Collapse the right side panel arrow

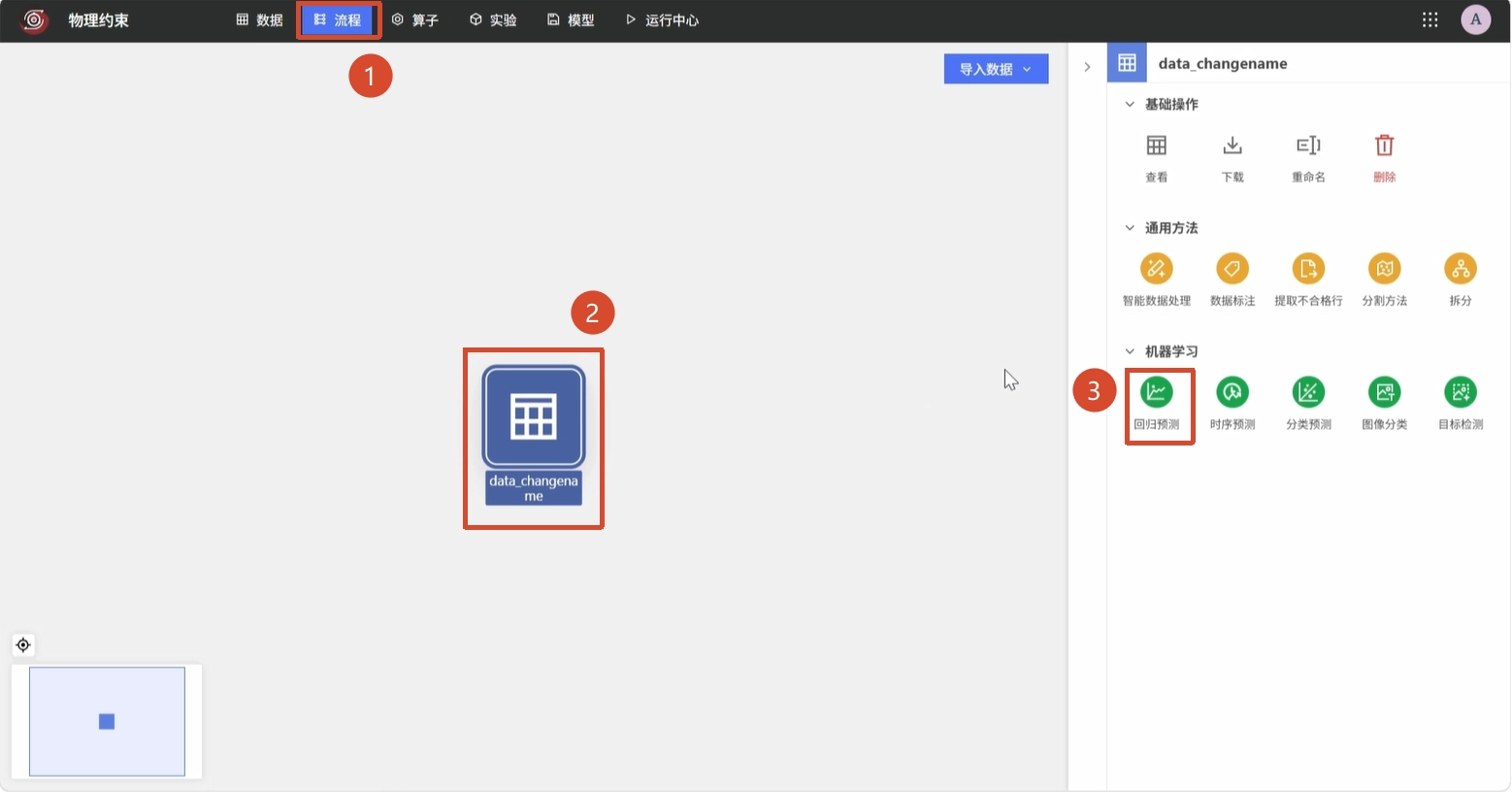click(1087, 67)
